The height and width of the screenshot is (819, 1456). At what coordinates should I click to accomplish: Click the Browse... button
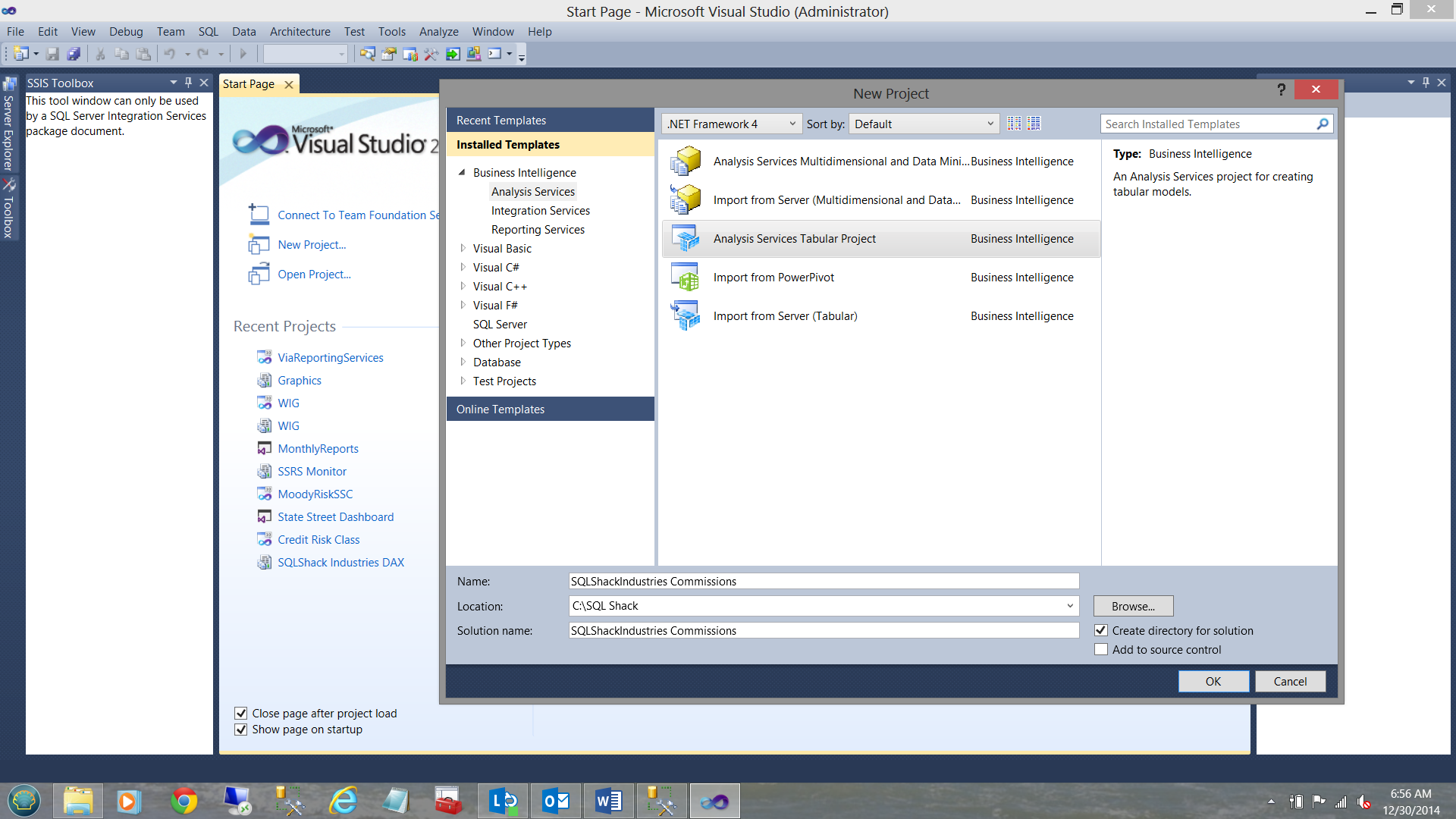tap(1133, 606)
